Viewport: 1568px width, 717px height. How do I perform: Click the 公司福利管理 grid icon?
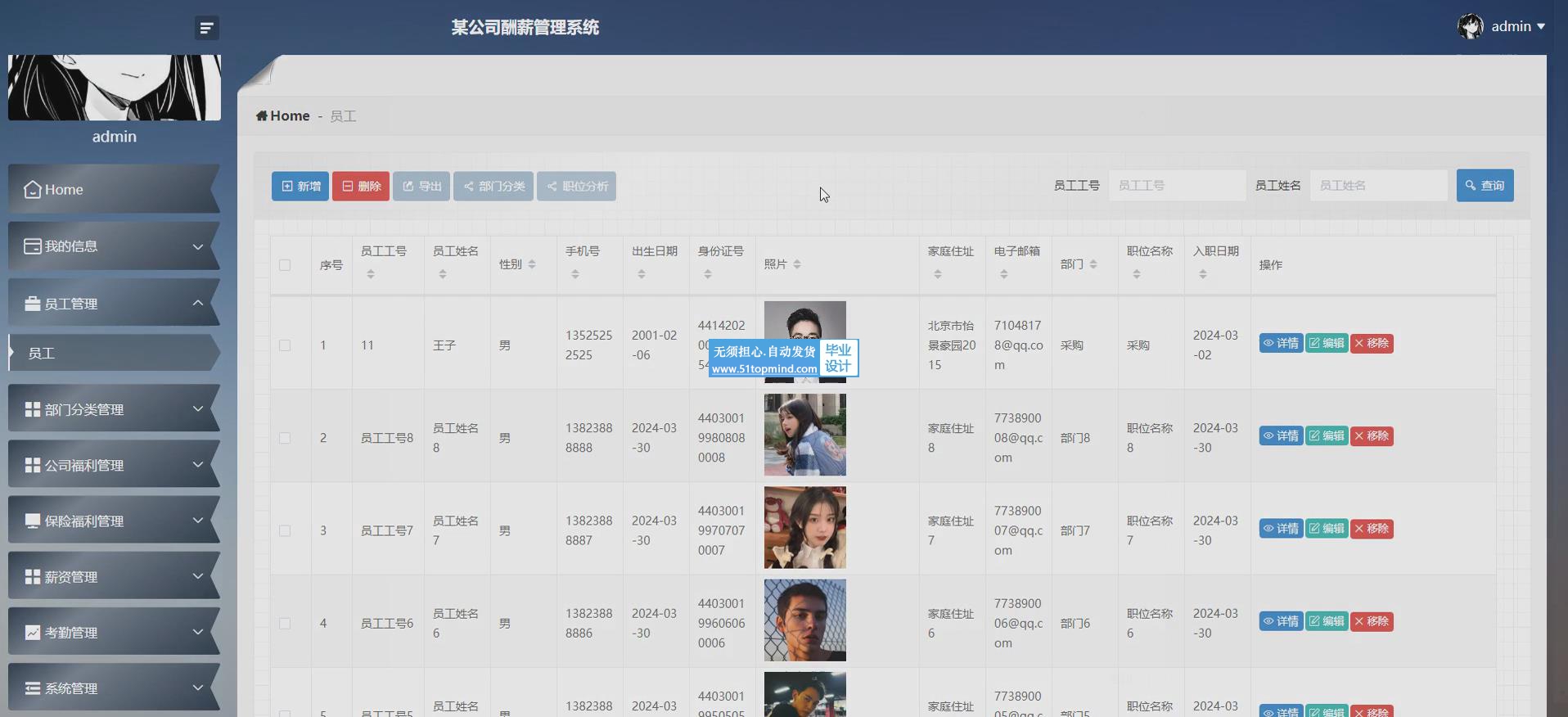point(33,465)
